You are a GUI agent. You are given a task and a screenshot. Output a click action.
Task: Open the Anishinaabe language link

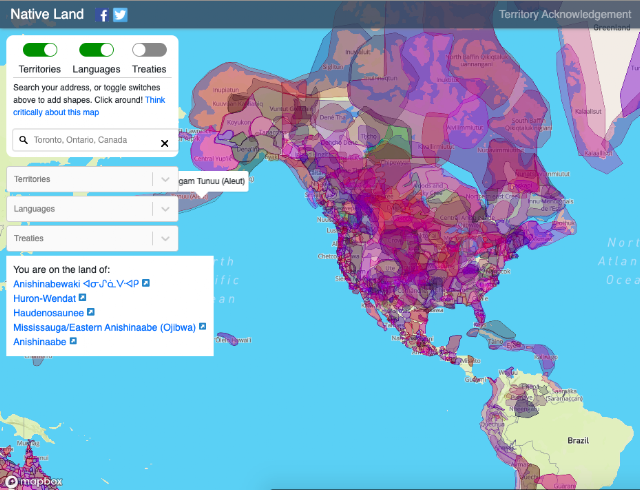(40, 342)
